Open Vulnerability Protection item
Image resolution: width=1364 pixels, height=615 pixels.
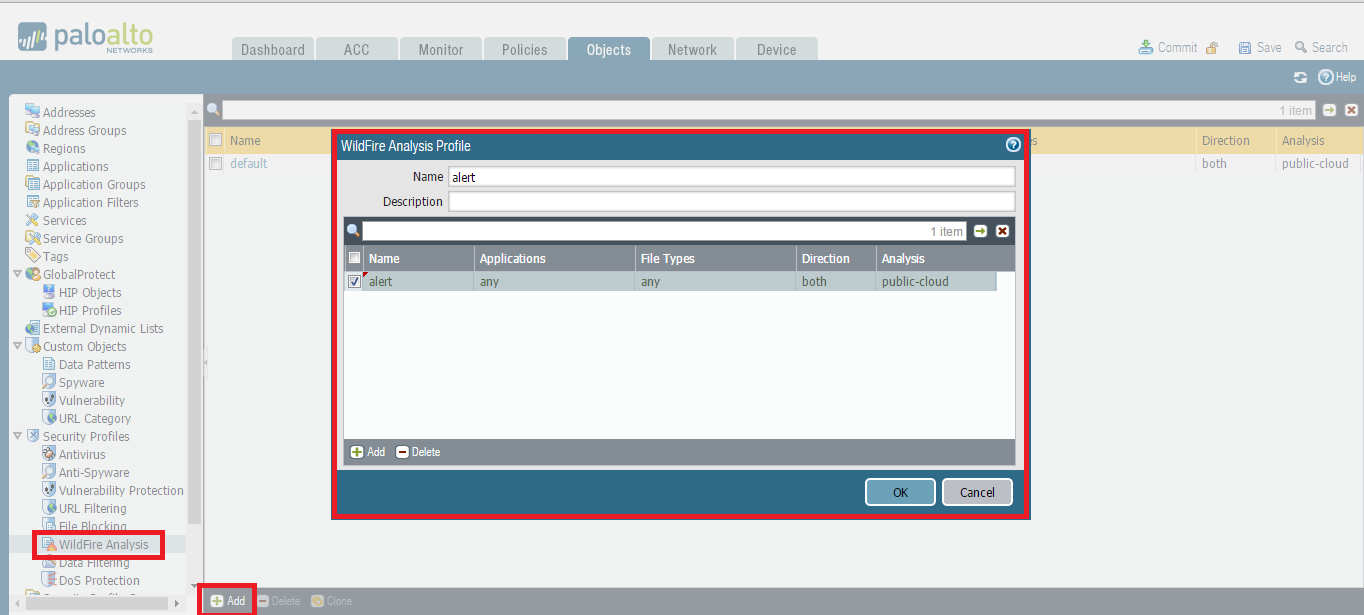pos(121,490)
